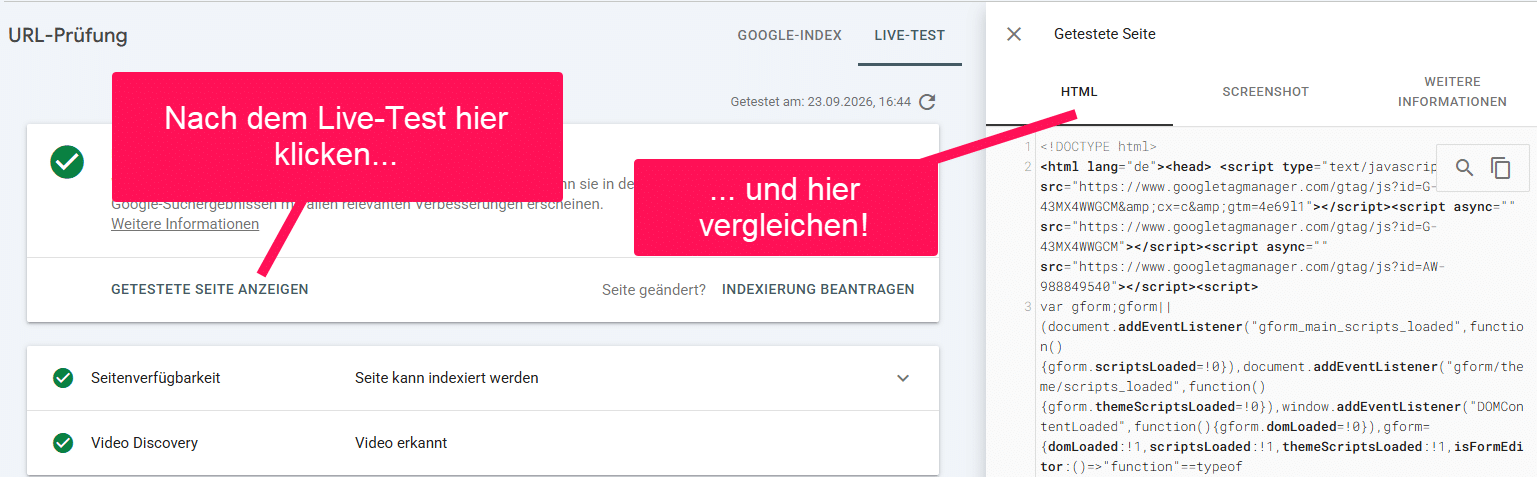Open the Weitere Informationen link
Viewport: 1537px width, 477px height.
tap(185, 224)
